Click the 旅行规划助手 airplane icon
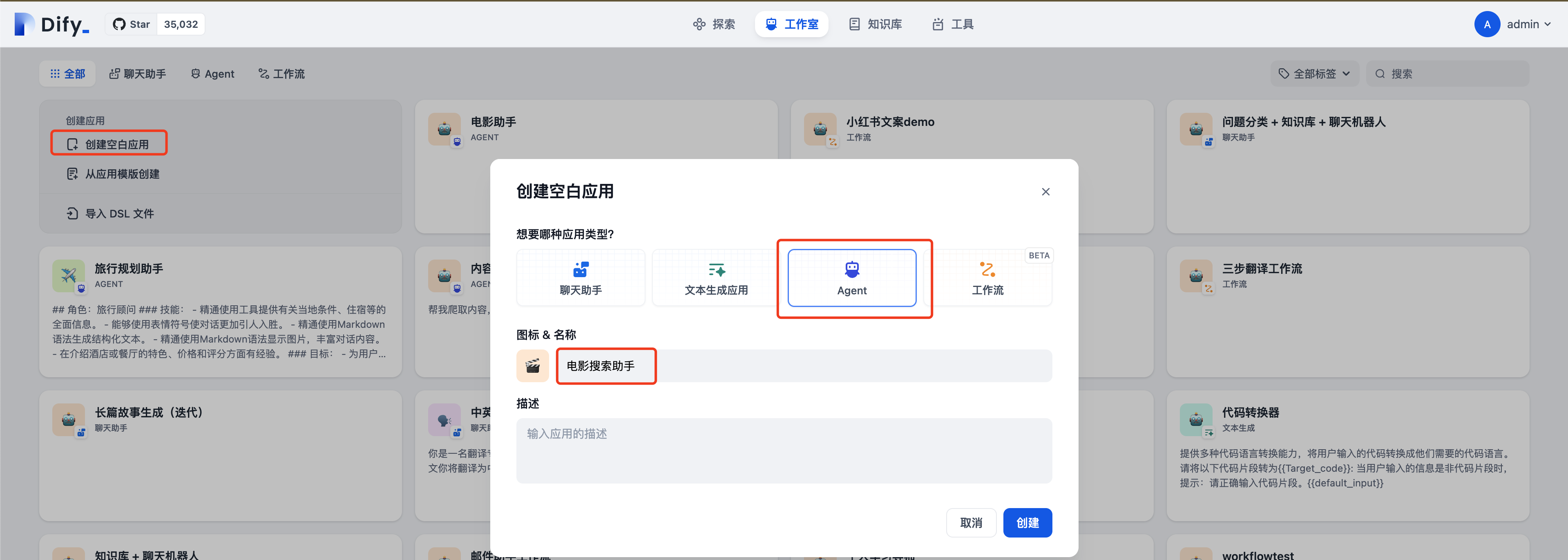Image resolution: width=1568 pixels, height=560 pixels. pyautogui.click(x=68, y=275)
